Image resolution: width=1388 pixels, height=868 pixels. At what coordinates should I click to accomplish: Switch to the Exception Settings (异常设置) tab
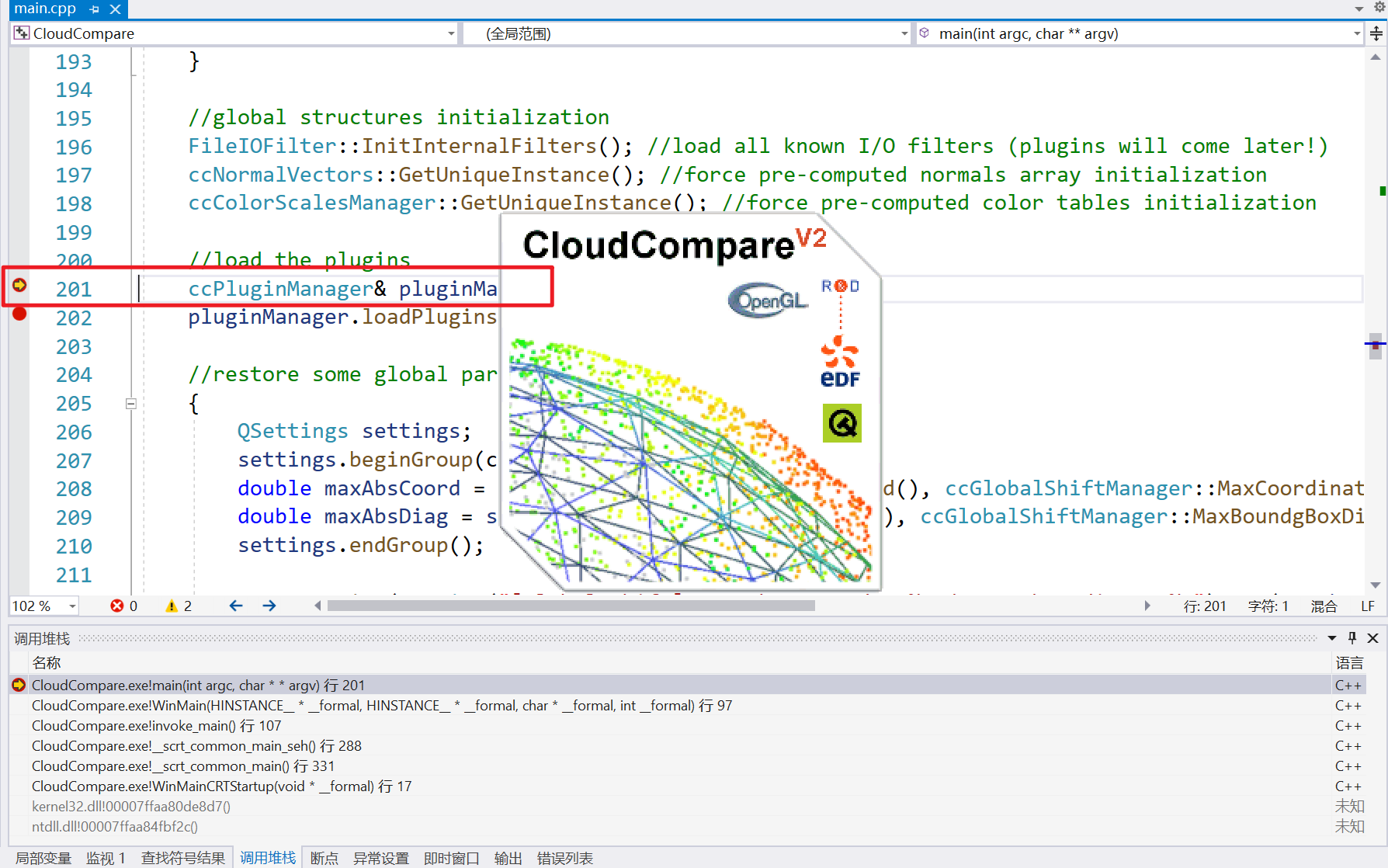coord(381,858)
